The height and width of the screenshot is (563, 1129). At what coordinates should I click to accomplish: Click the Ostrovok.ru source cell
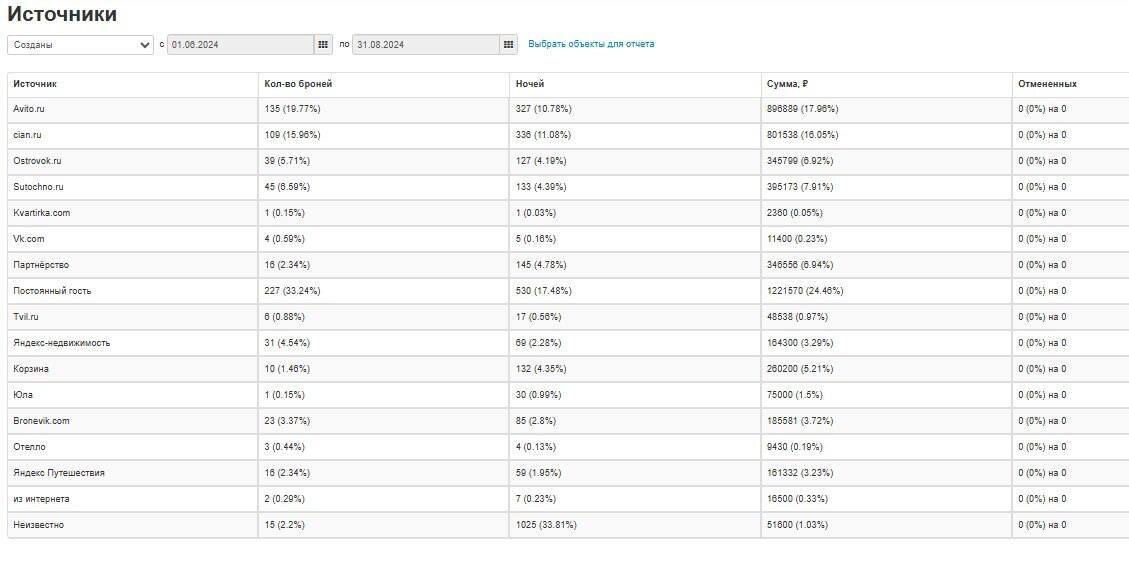[x=37, y=161]
